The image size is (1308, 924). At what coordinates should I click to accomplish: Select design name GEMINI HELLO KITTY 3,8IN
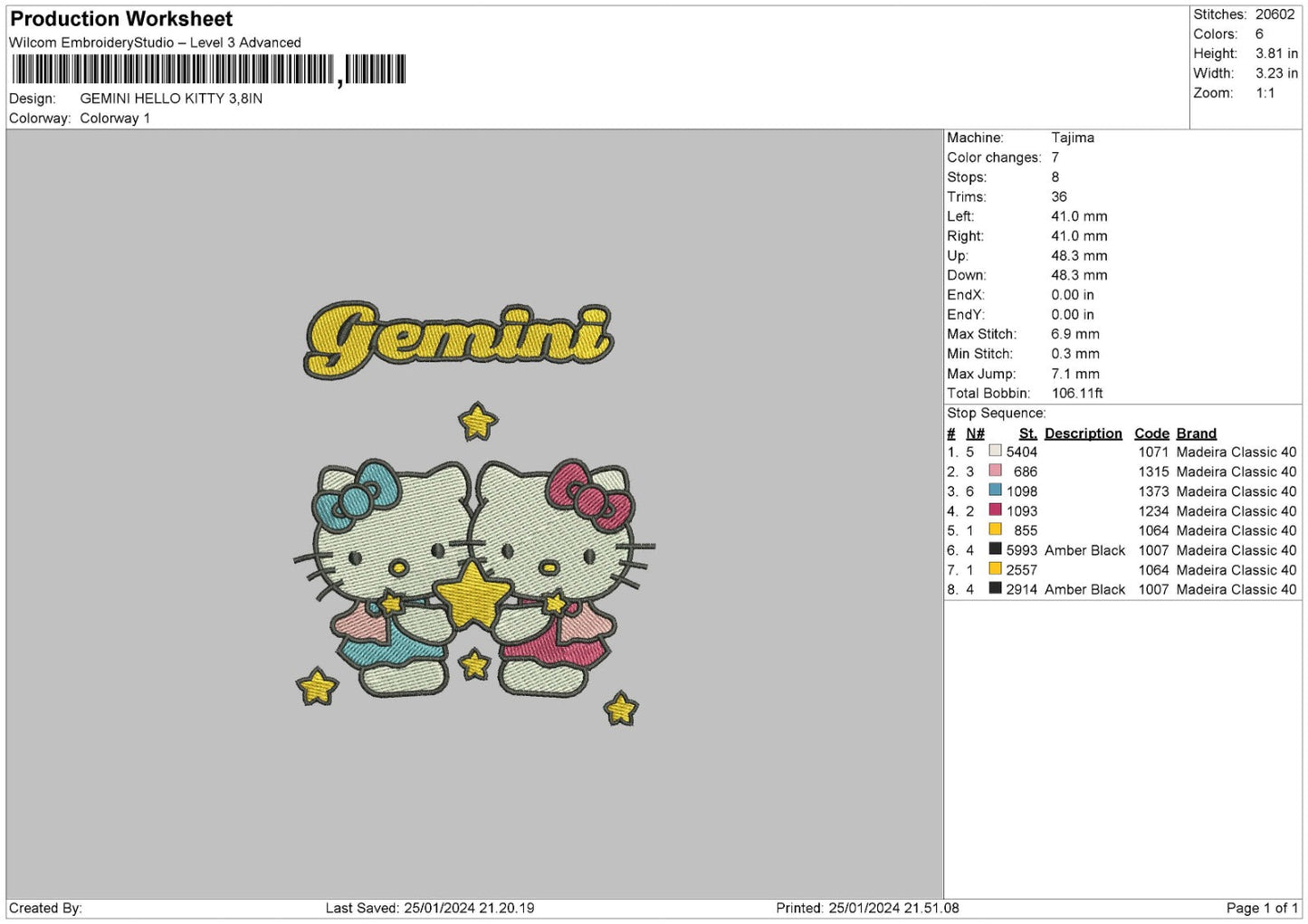point(171,99)
